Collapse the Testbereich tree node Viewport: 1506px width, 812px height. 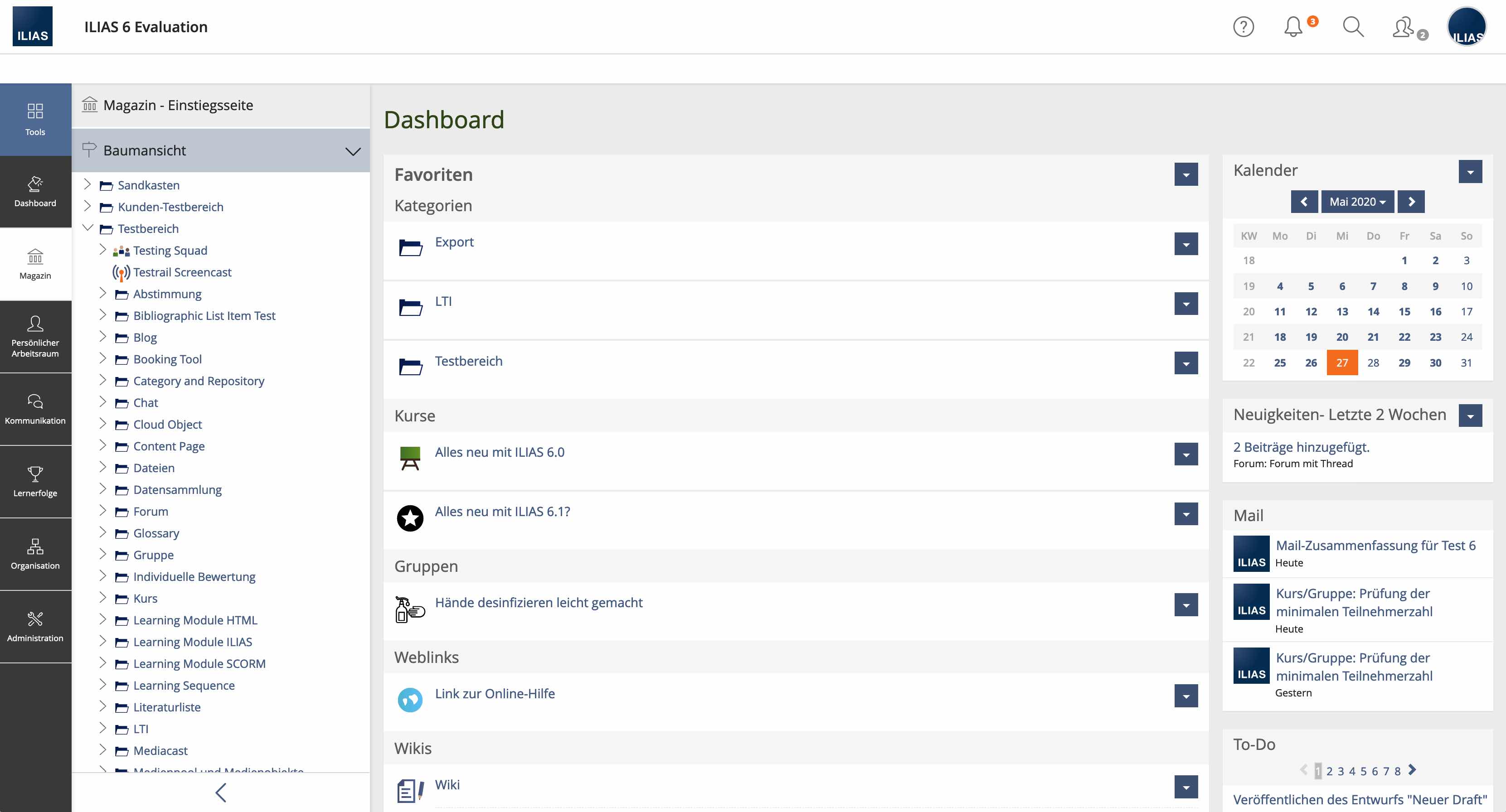coord(87,228)
